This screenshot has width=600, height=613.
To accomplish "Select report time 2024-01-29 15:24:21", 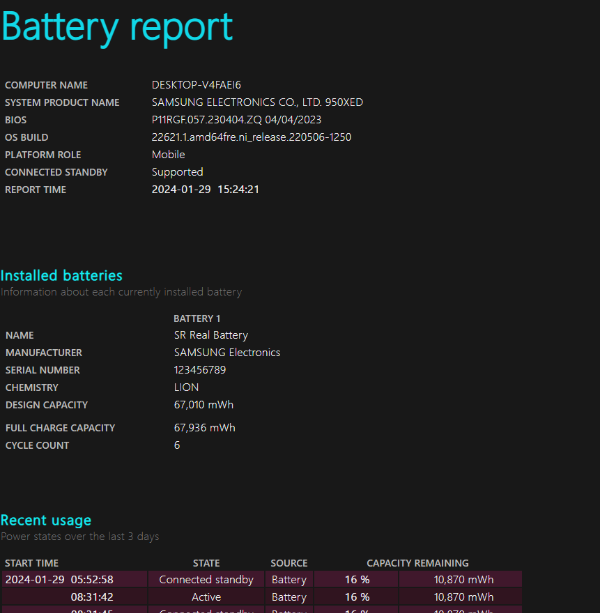I will coord(205,190).
